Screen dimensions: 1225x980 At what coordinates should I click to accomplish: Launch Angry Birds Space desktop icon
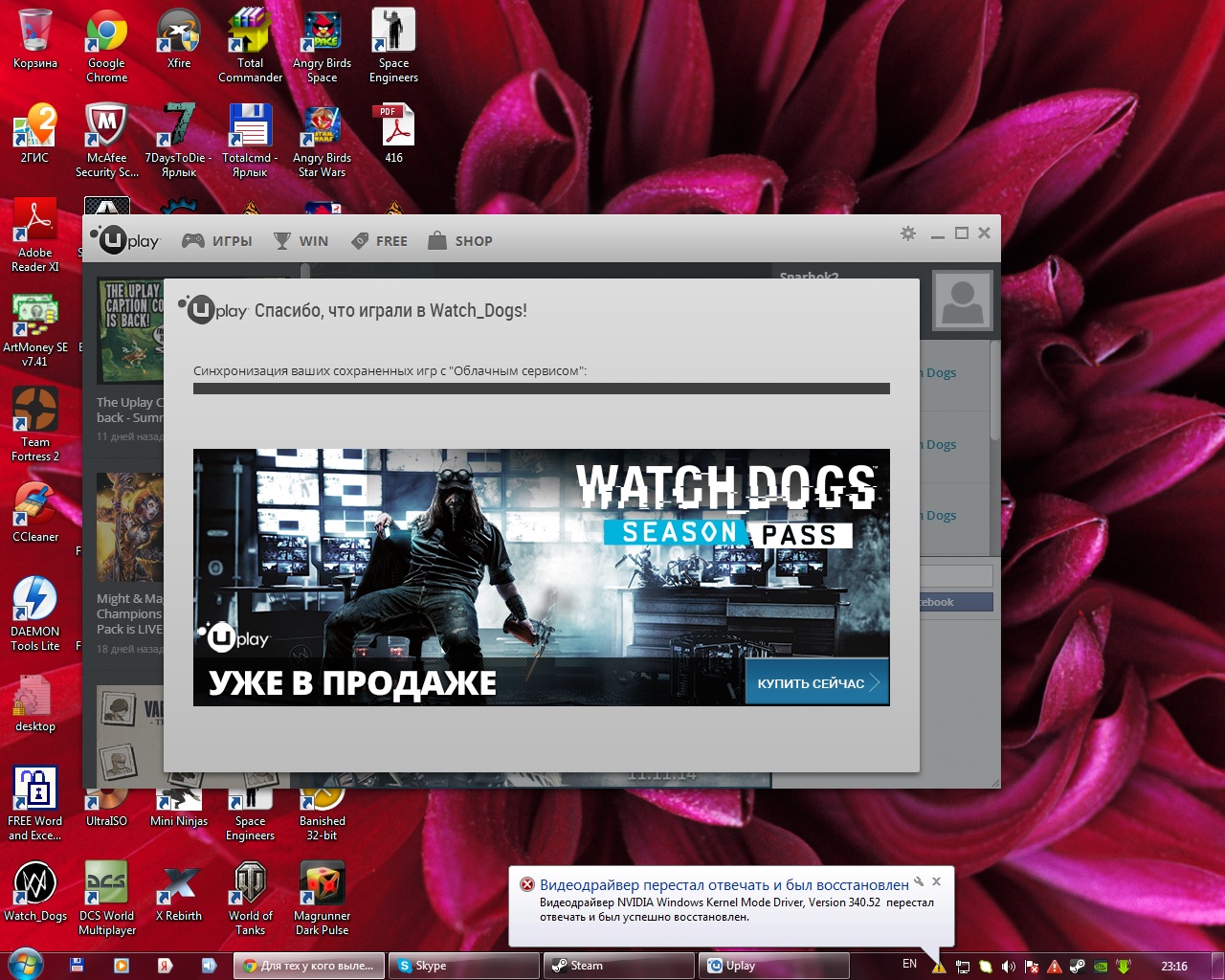click(x=323, y=45)
